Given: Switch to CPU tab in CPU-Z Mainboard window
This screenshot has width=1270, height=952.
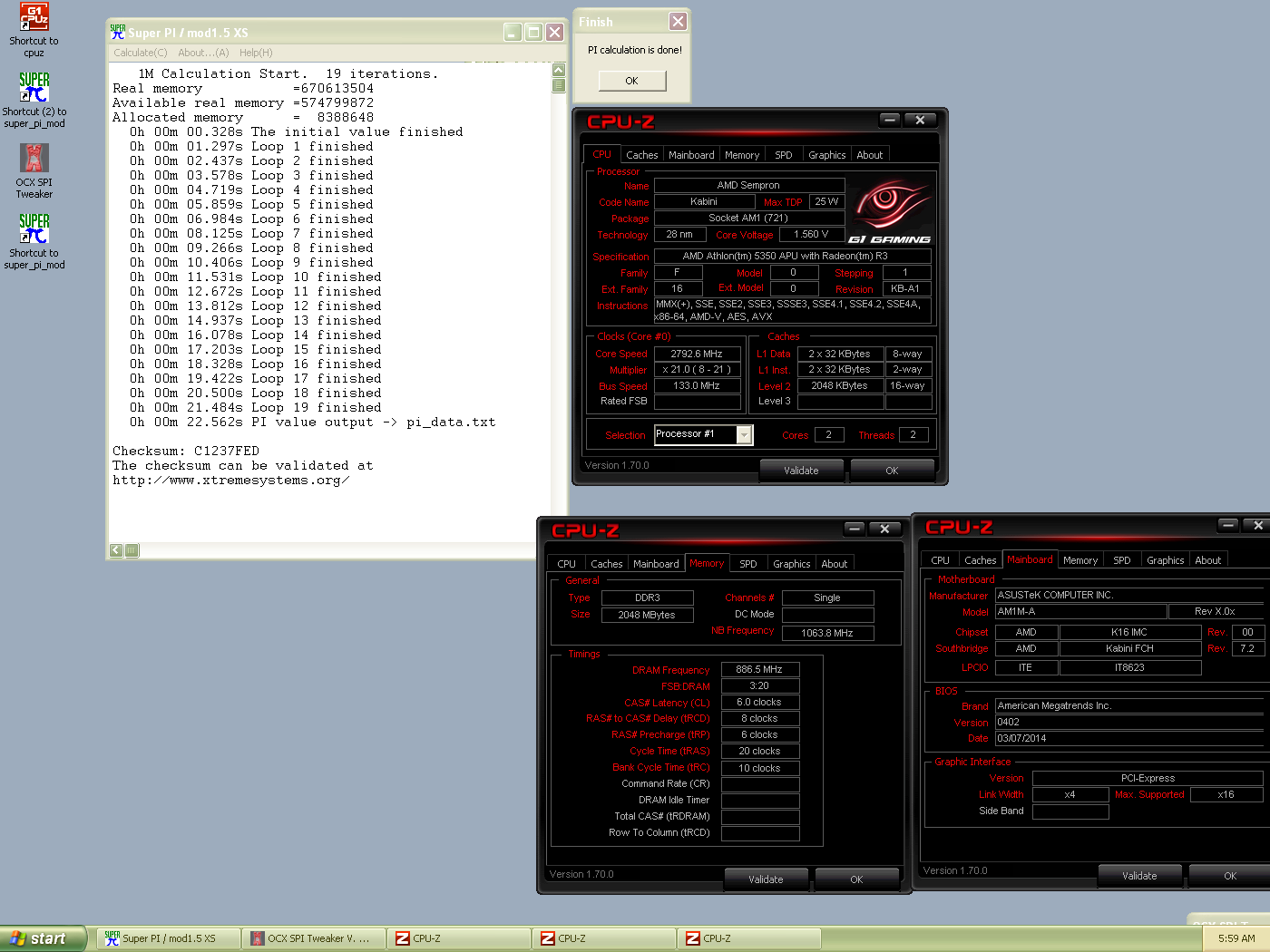Looking at the screenshot, I should (941, 560).
